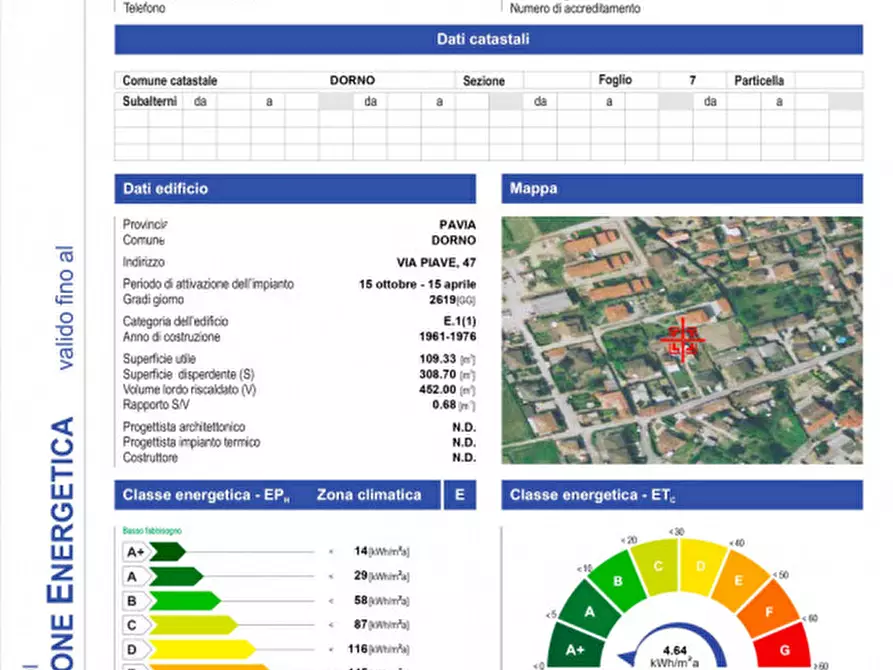The image size is (893, 670).
Task: Click the Mappa panel header
Action: point(681,189)
